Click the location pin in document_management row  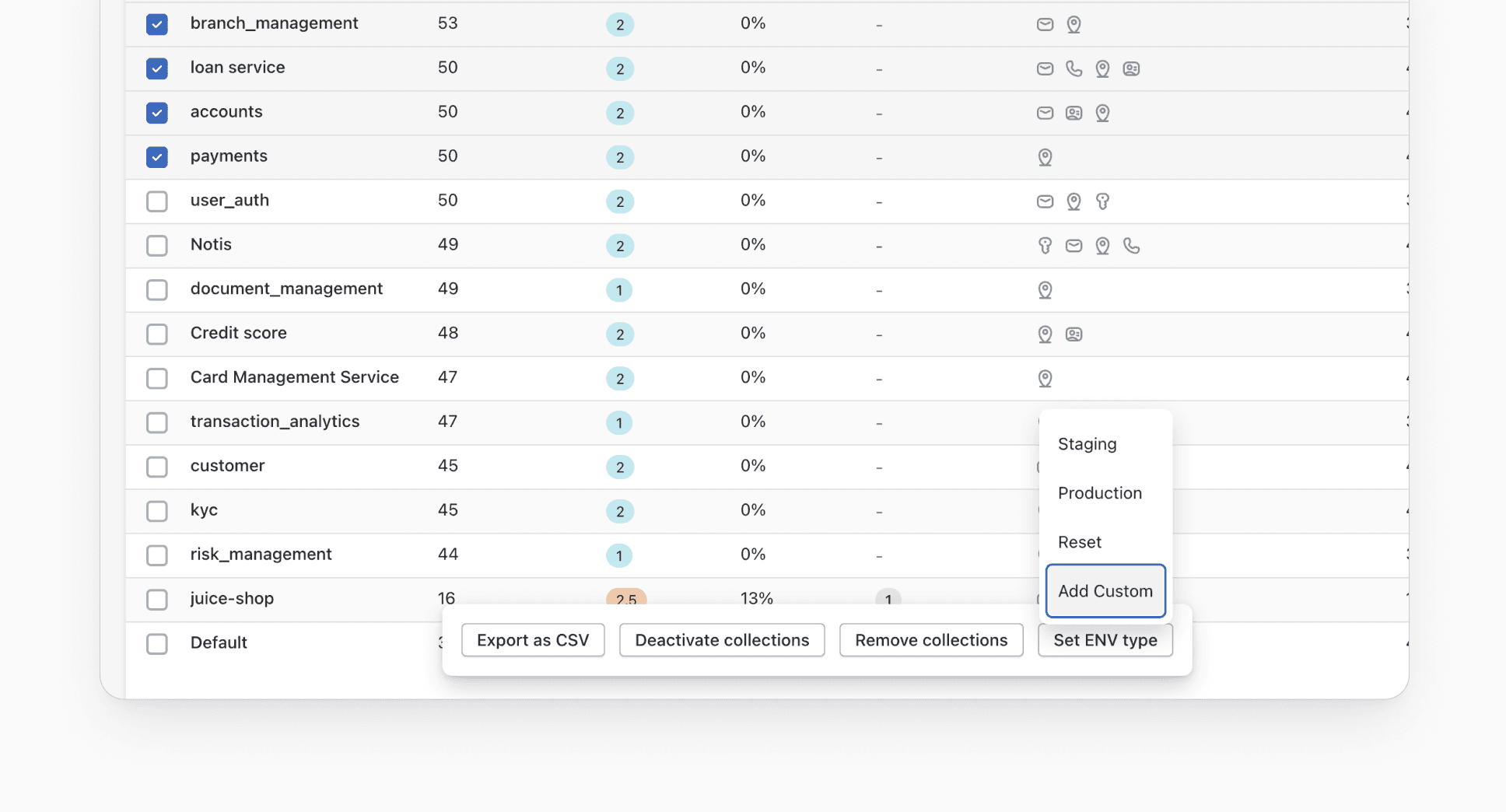pyautogui.click(x=1045, y=290)
